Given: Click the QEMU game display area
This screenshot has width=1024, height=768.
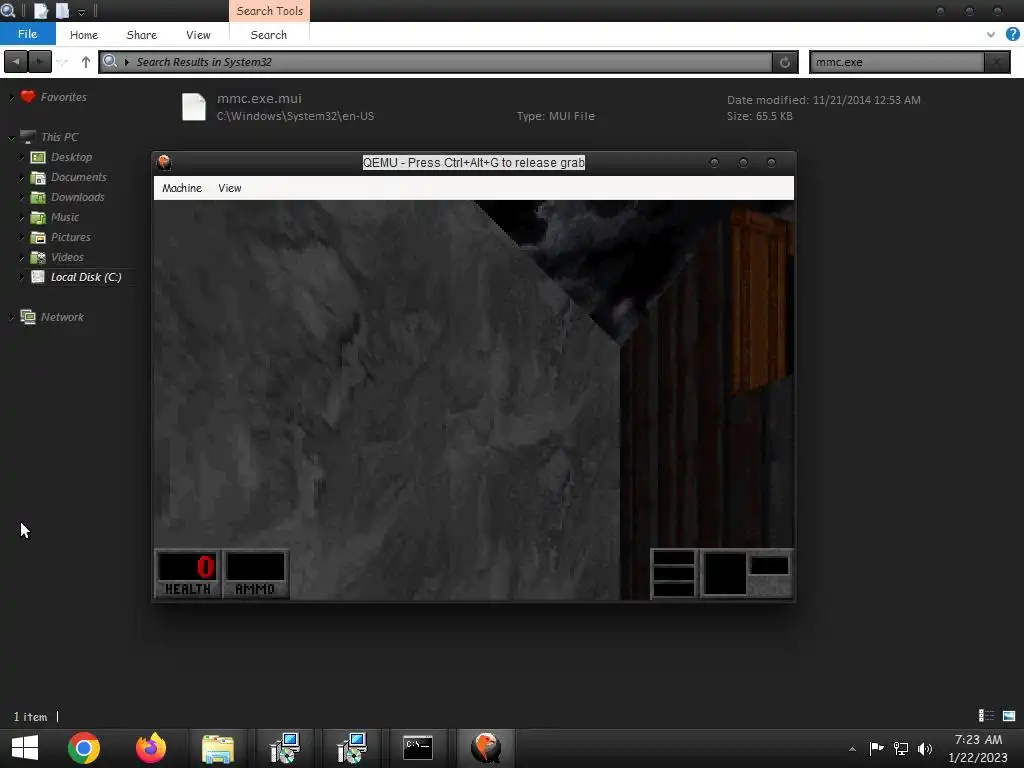Looking at the screenshot, I should [474, 400].
